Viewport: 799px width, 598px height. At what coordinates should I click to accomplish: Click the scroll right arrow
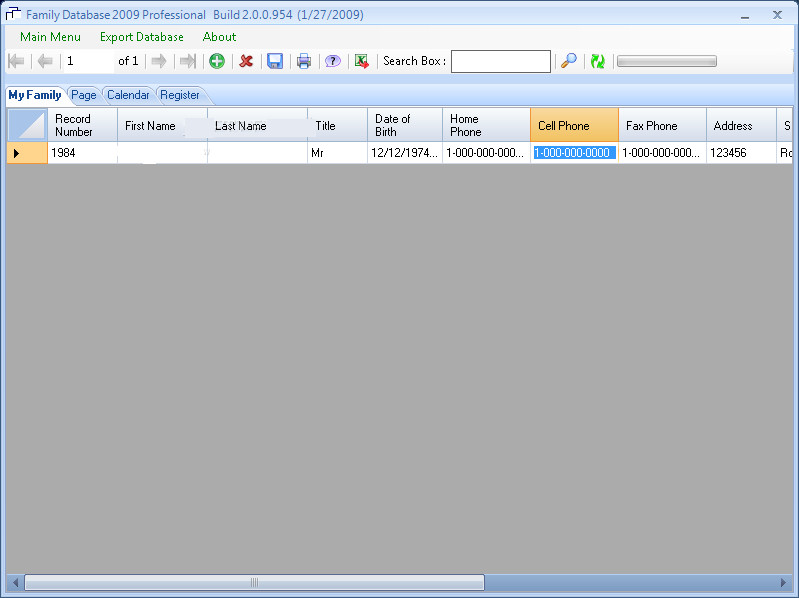[x=783, y=582]
